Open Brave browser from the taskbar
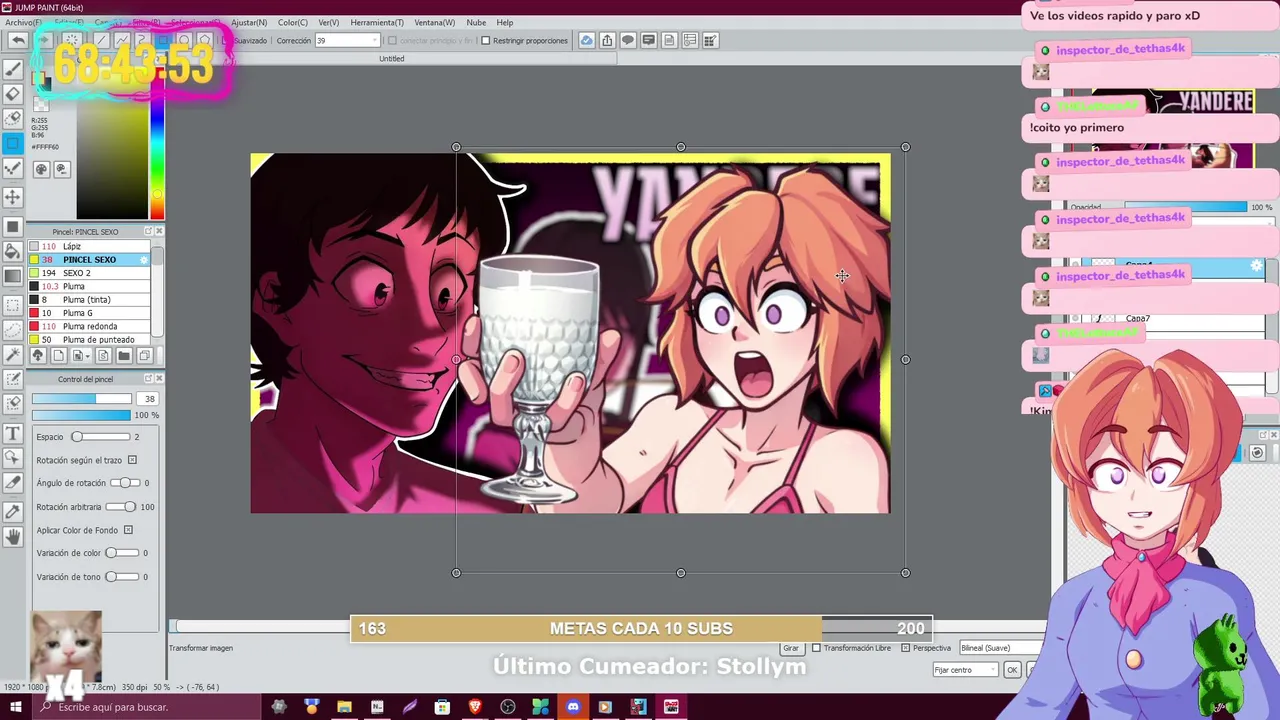This screenshot has height=720, width=1280. click(x=475, y=707)
